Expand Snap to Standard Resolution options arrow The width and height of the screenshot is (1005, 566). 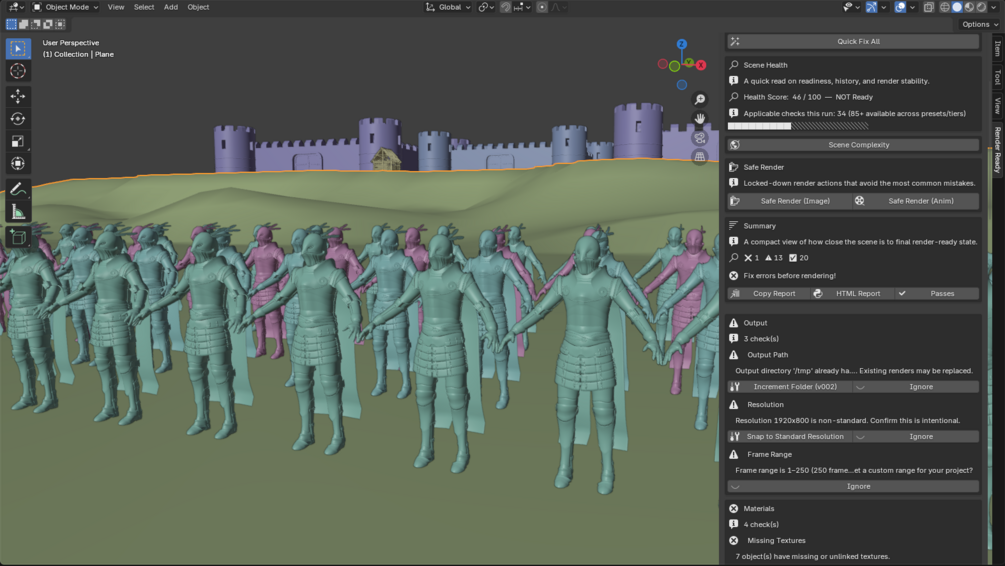point(860,437)
